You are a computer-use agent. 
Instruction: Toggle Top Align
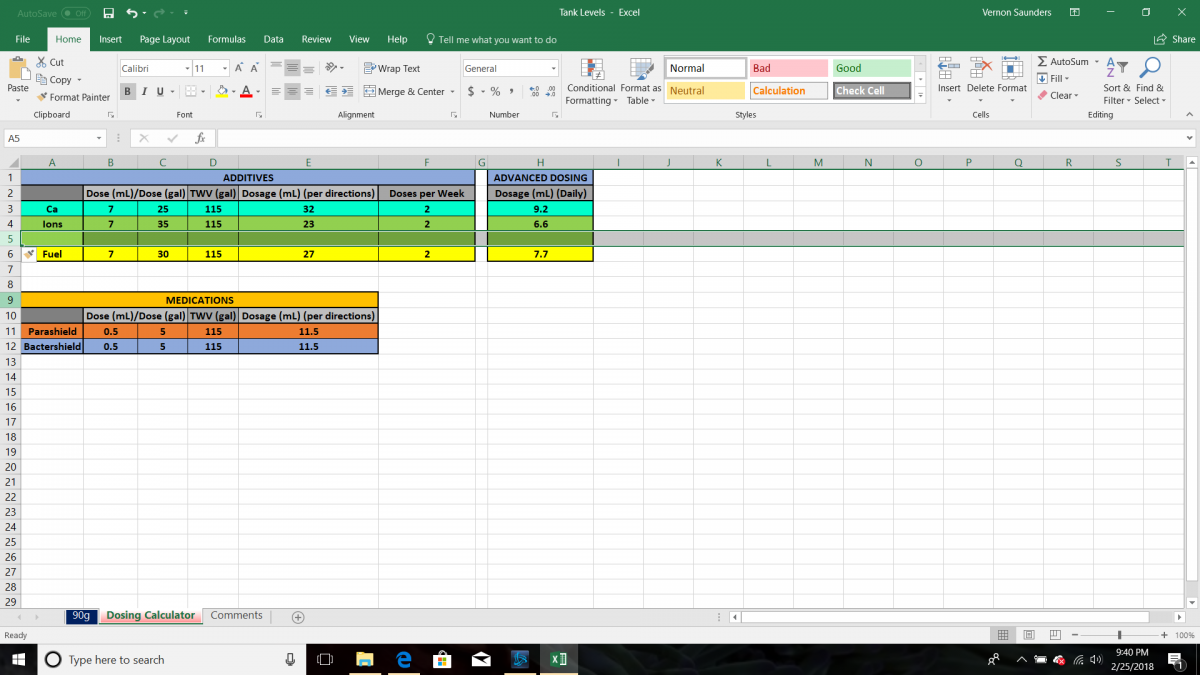point(274,68)
